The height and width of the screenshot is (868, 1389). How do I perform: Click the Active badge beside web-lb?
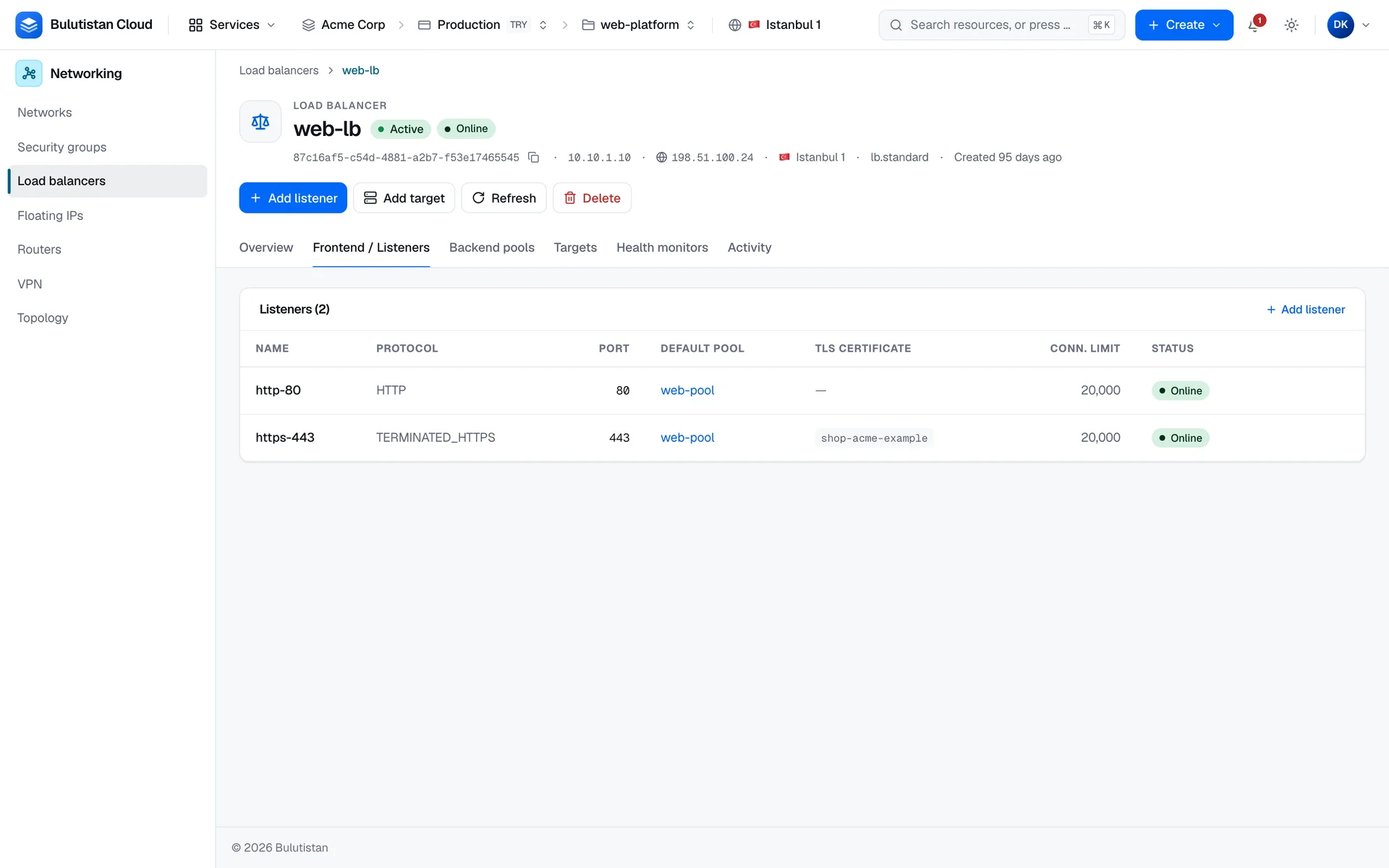(x=401, y=129)
